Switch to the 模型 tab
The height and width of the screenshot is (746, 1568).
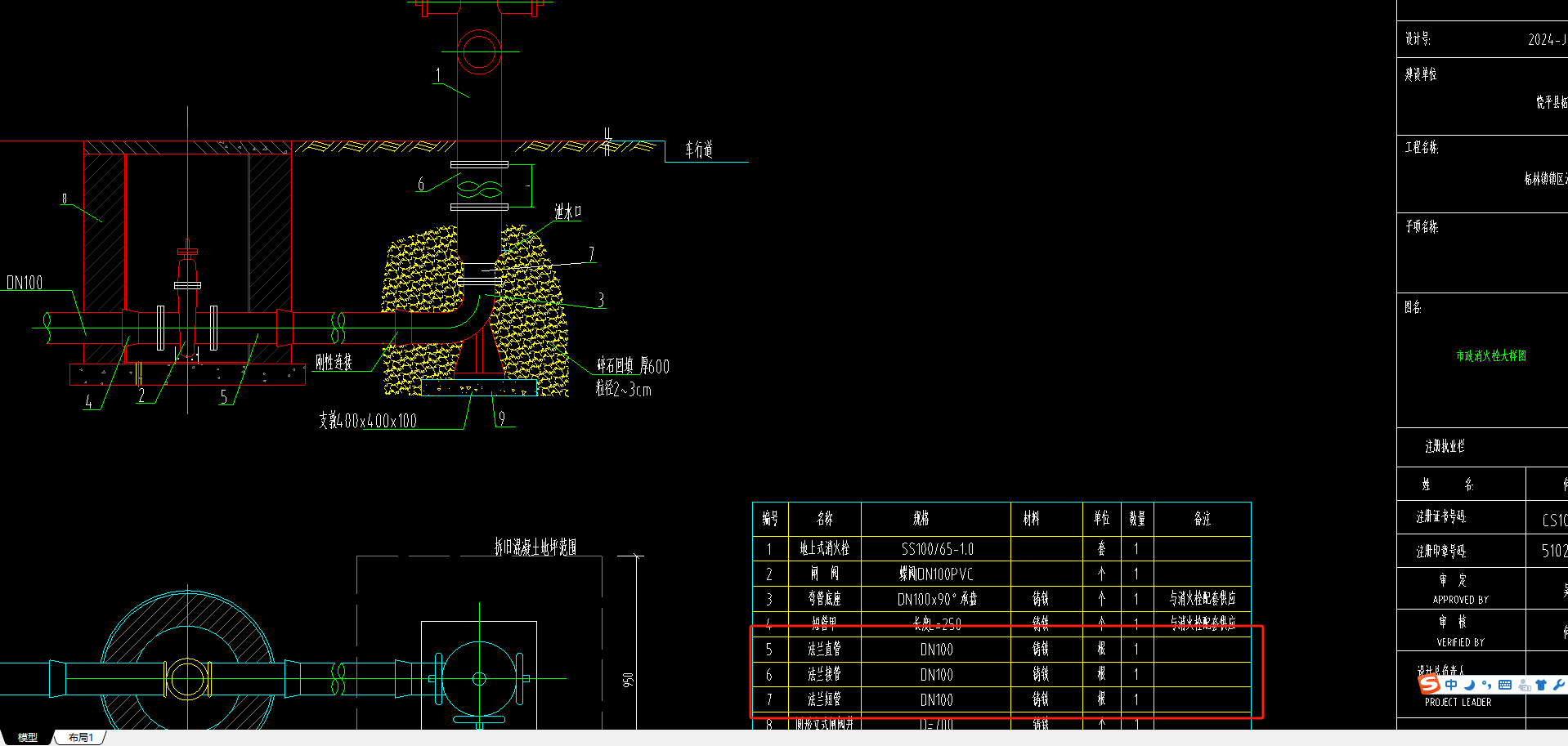[28, 737]
